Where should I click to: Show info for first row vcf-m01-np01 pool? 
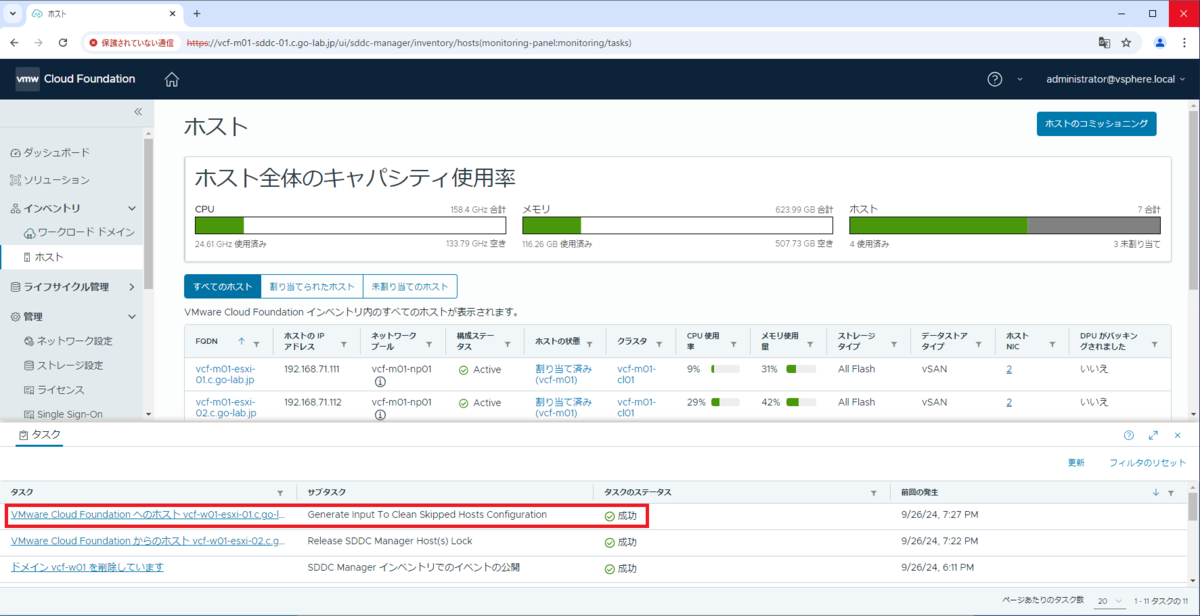(380, 382)
